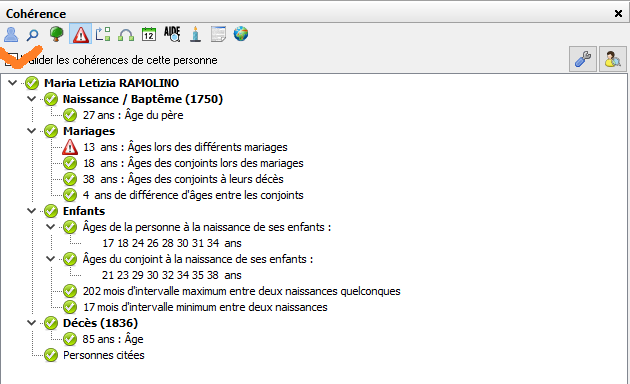This screenshot has width=630, height=384.
Task: Open coherence settings with wrench button
Action: [583, 59]
